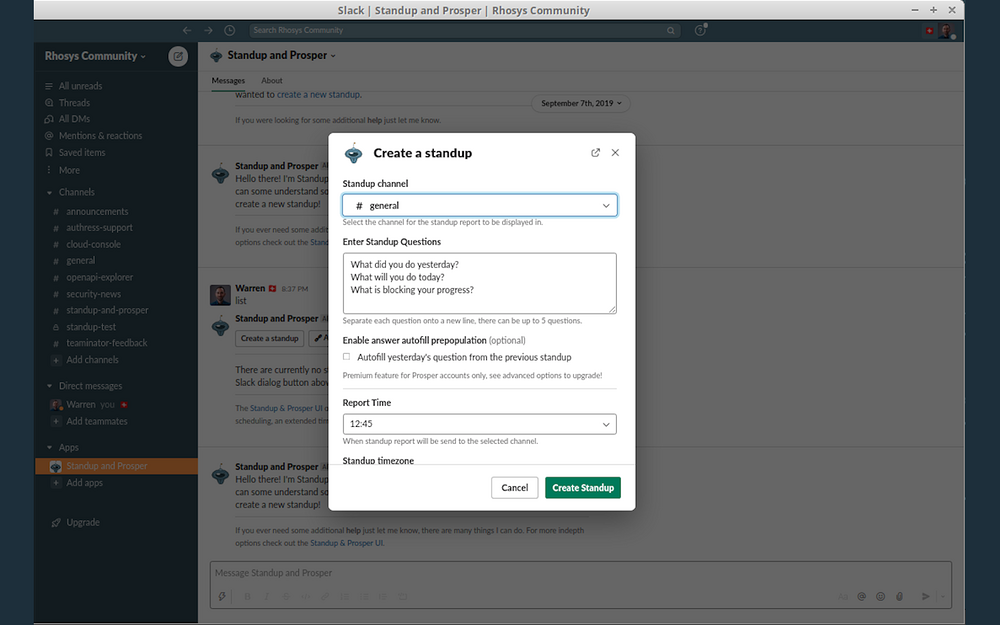
Task: Toggle bold formatting in composer
Action: (247, 597)
